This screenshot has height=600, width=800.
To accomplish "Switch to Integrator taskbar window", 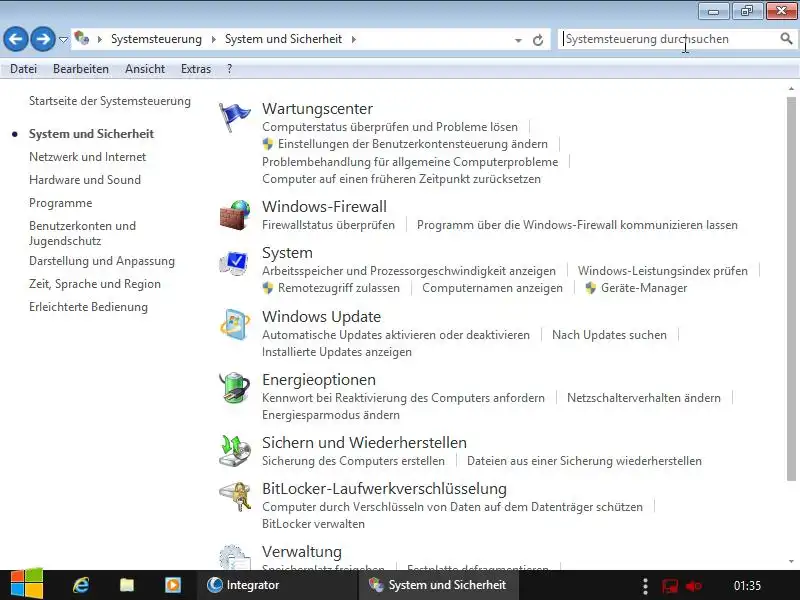I will point(277,585).
